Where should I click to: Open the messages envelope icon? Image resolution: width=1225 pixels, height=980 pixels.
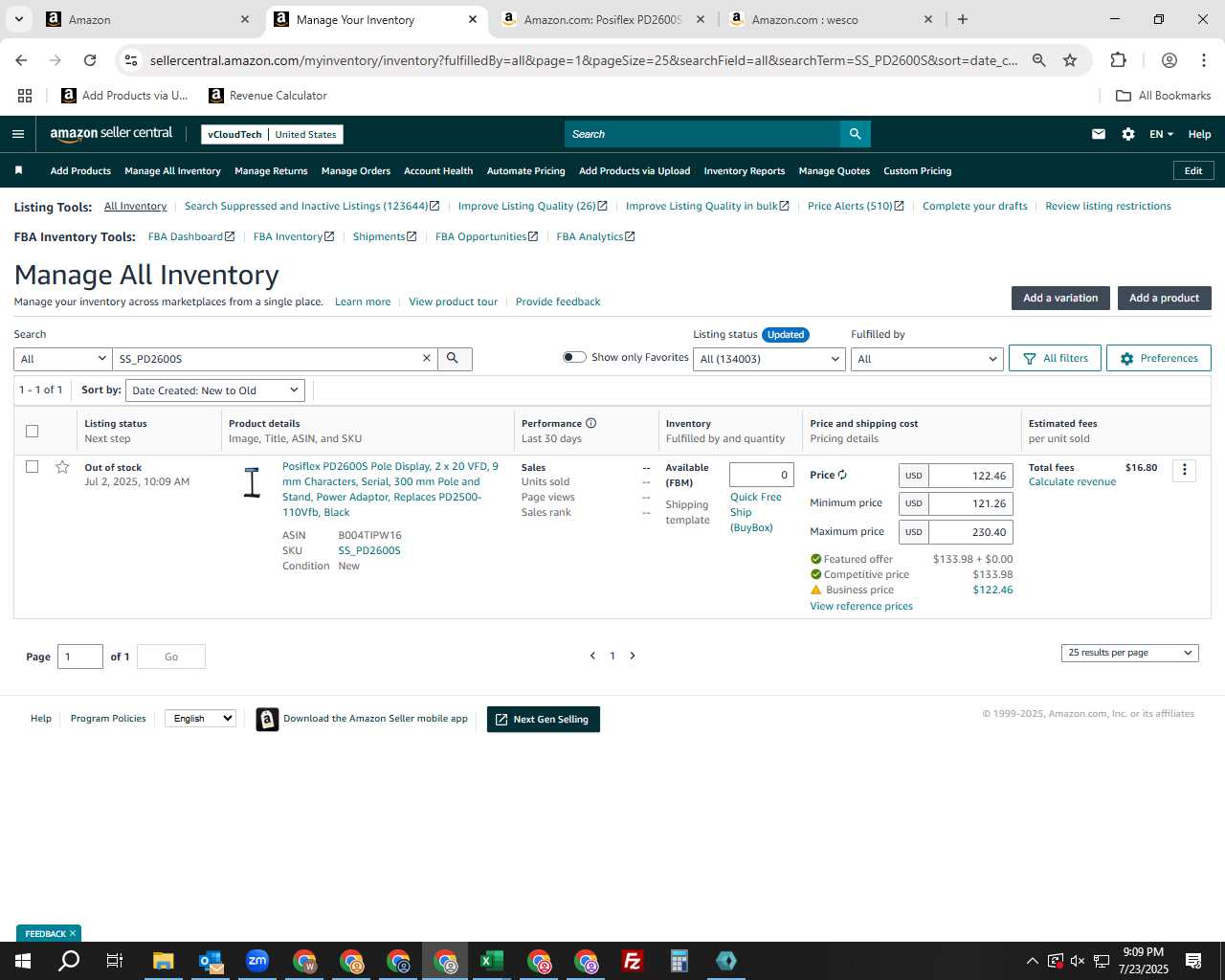[x=1099, y=134]
